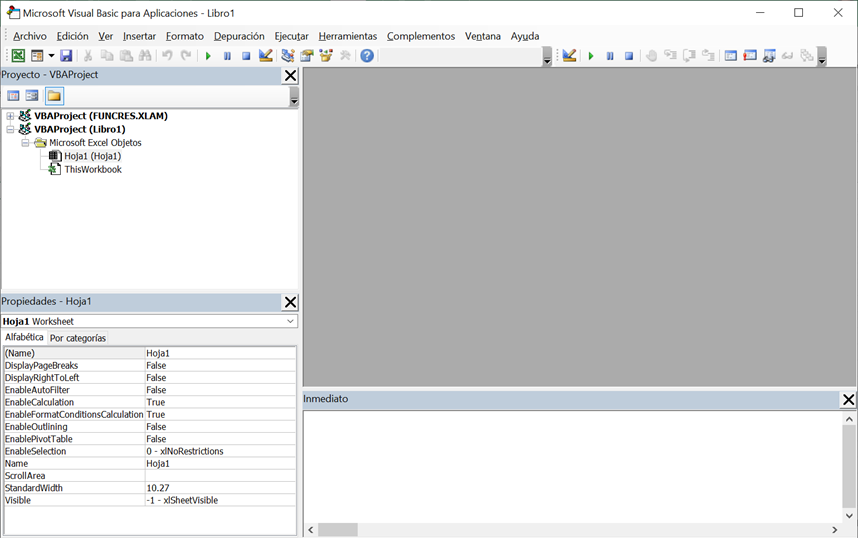Click the Redo arrow icon
Screen dimensions: 858x538
tap(187, 55)
